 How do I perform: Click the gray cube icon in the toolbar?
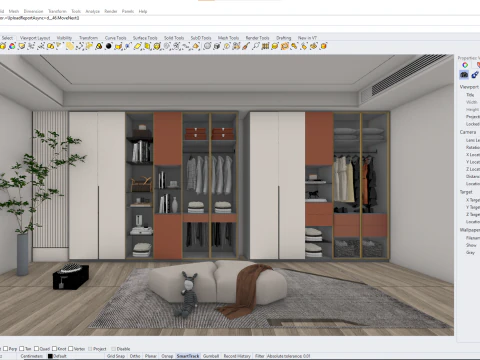pos(217,46)
